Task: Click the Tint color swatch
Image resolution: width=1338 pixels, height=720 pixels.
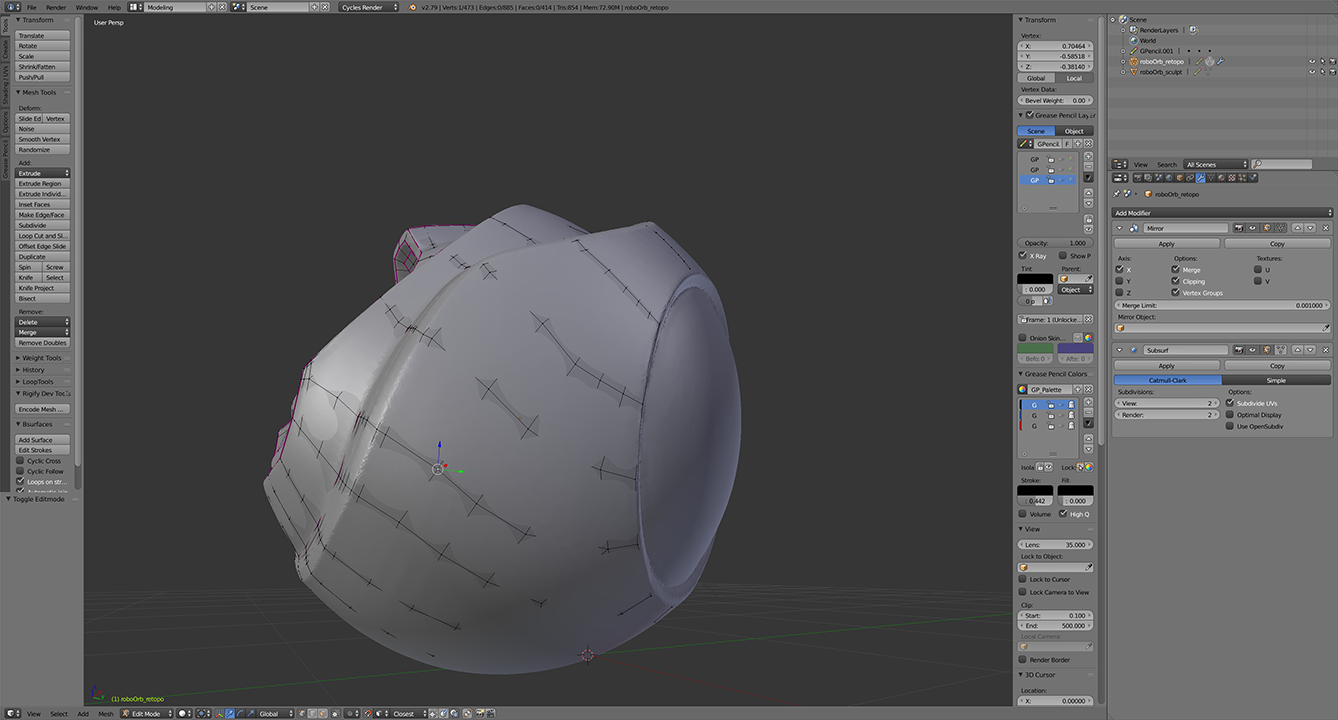Action: pyautogui.click(x=1035, y=279)
